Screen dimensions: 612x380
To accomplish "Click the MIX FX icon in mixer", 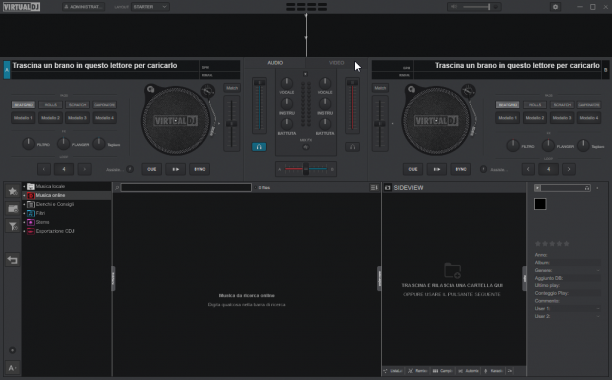I will click(x=306, y=147).
